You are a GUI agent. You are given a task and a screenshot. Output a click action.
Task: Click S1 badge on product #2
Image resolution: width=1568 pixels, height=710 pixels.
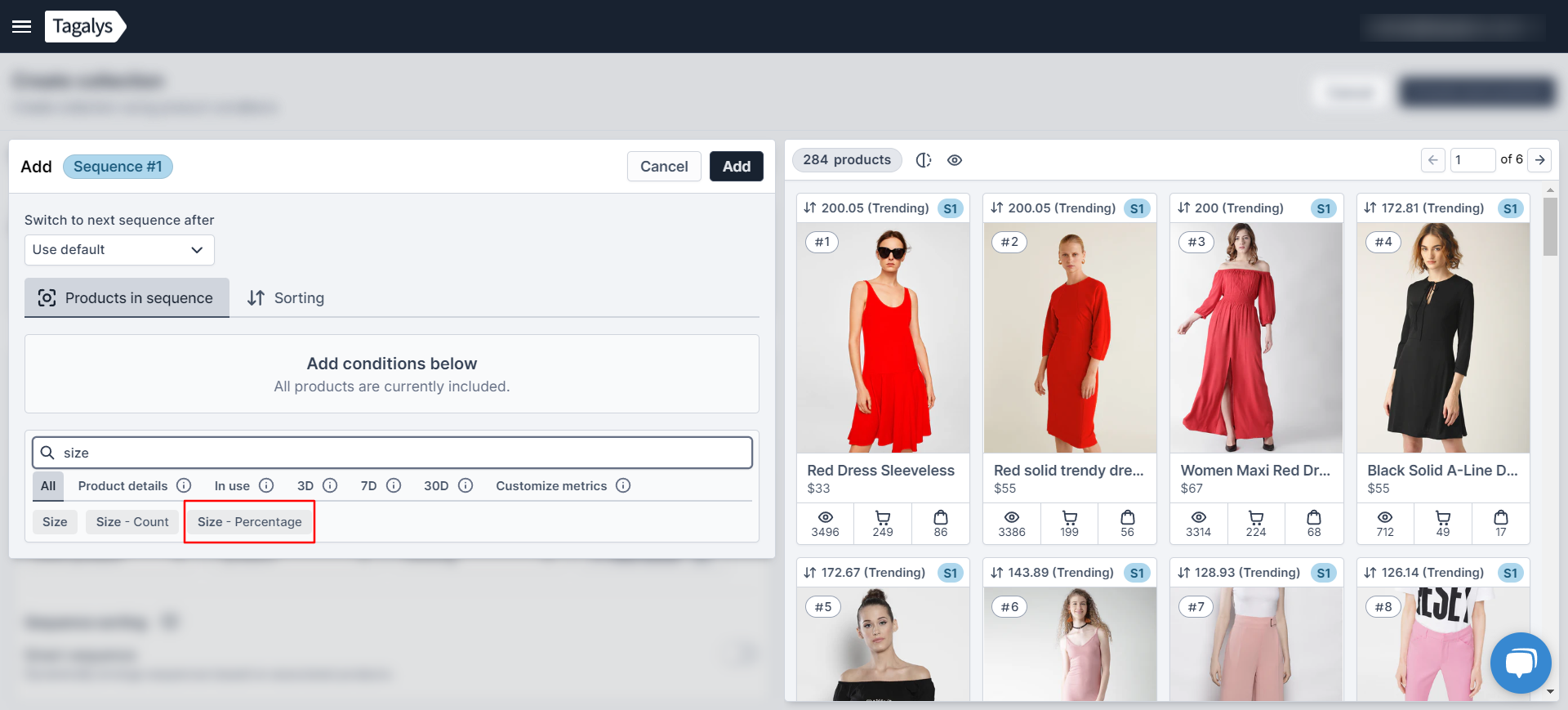pyautogui.click(x=1138, y=208)
